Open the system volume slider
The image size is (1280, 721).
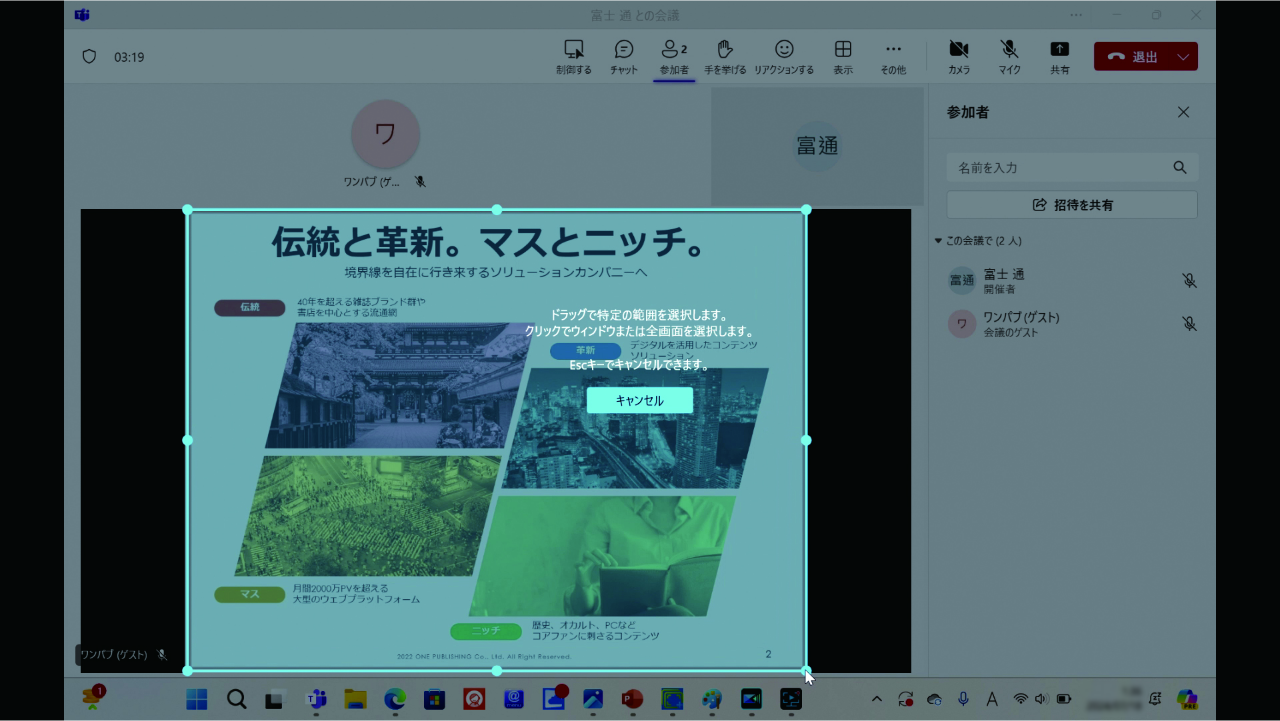coord(1040,700)
